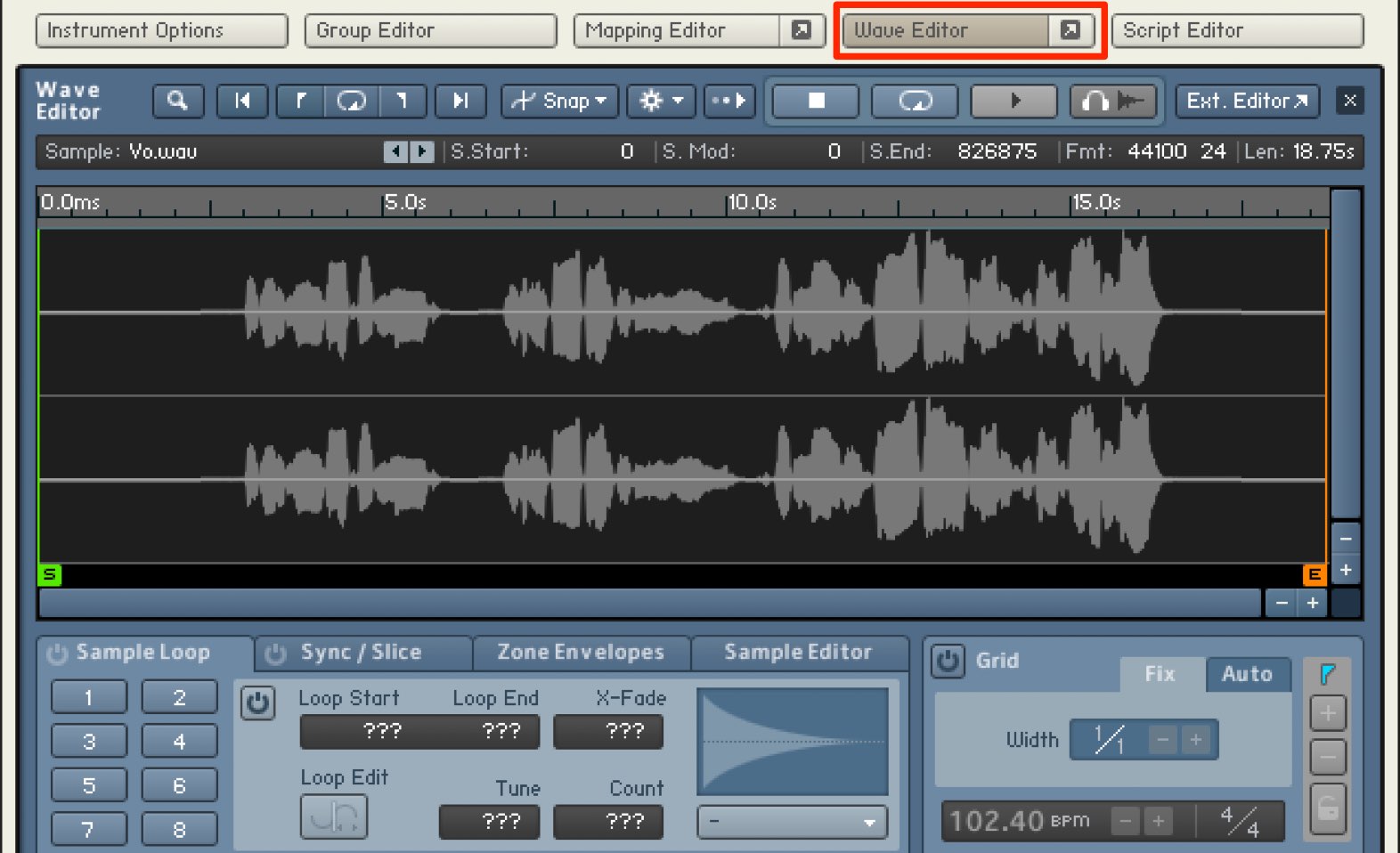
Task: Select loop slot 2
Action: pos(179,697)
